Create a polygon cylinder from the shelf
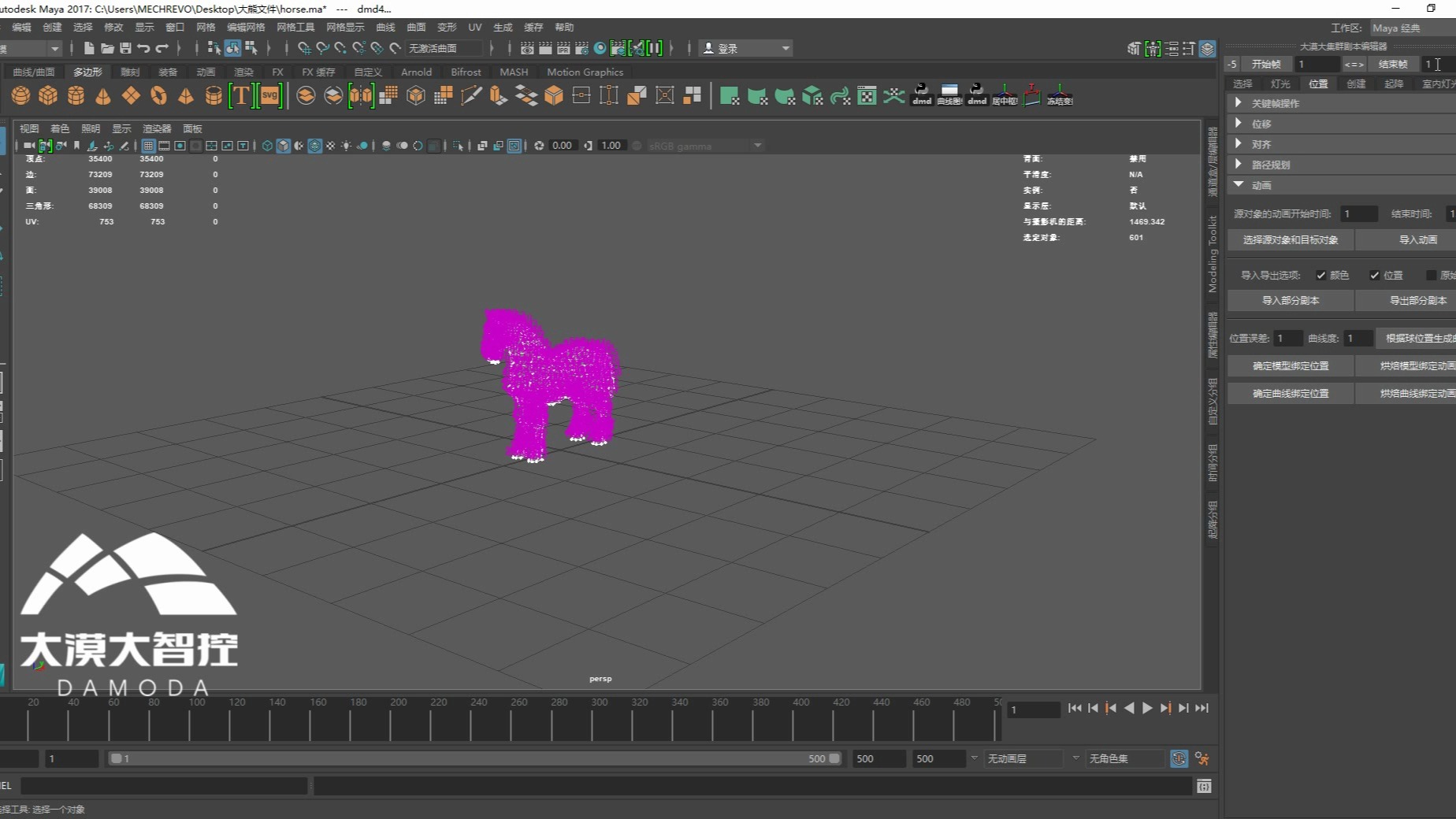The width and height of the screenshot is (1456, 819). pyautogui.click(x=76, y=95)
